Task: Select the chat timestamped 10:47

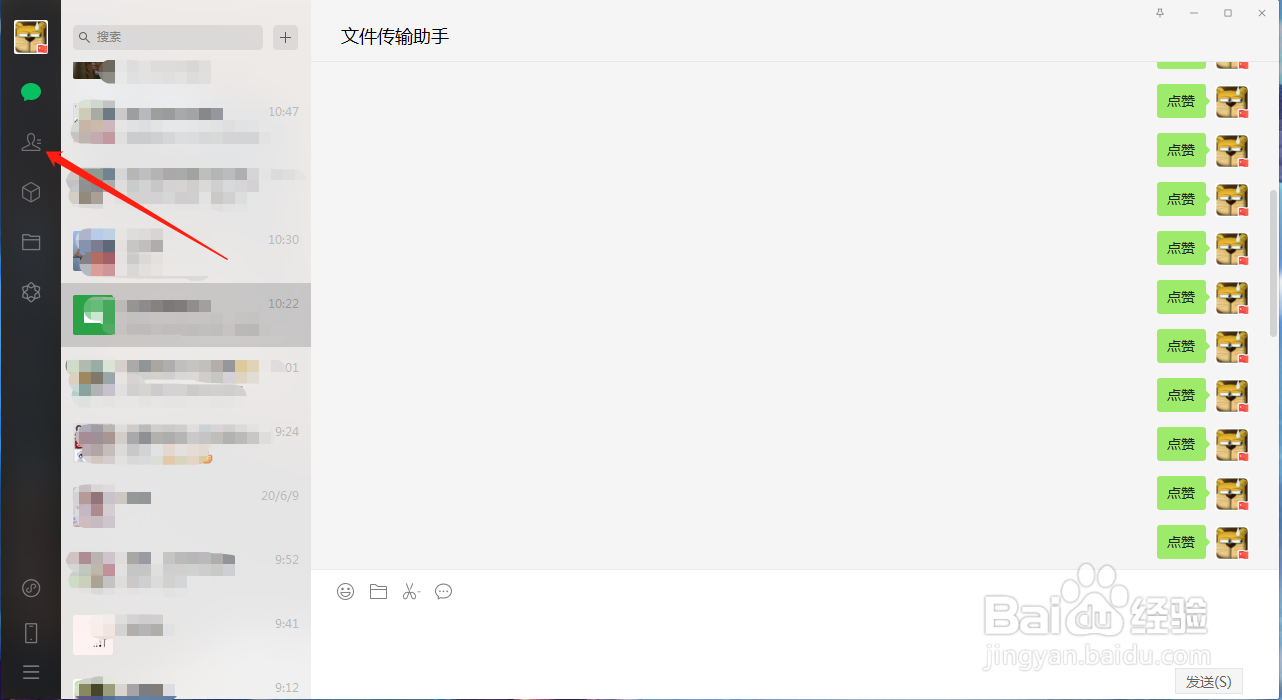Action: click(186, 123)
